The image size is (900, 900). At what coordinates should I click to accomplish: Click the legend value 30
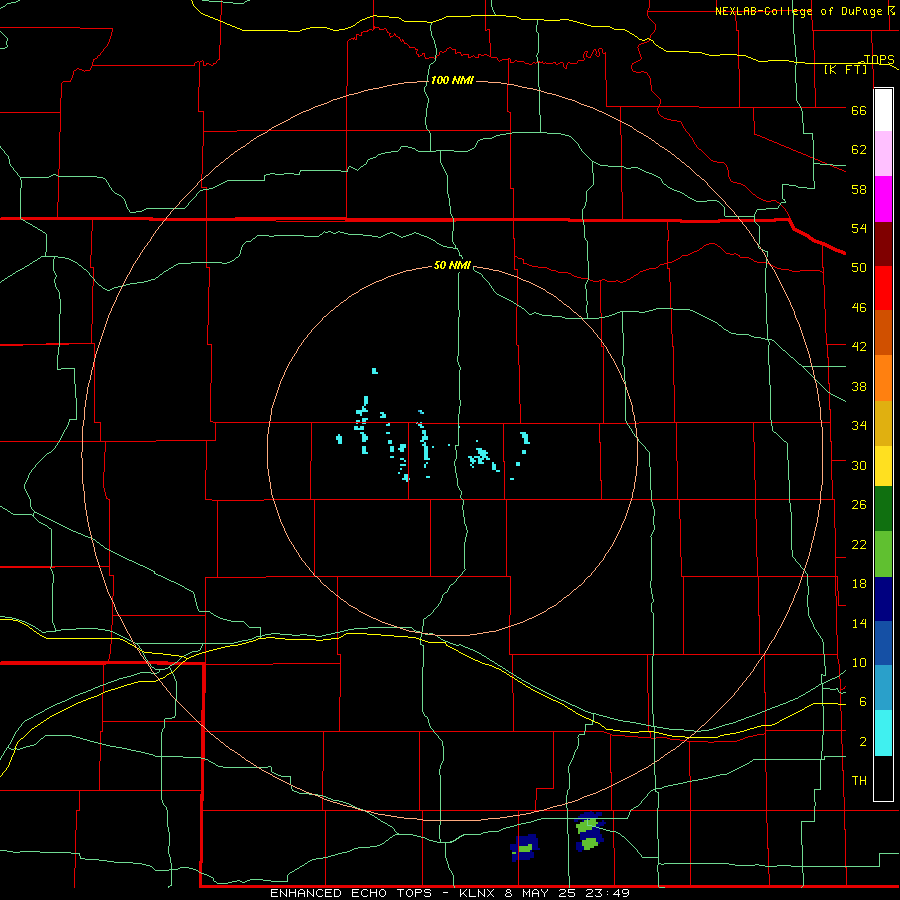tap(859, 465)
